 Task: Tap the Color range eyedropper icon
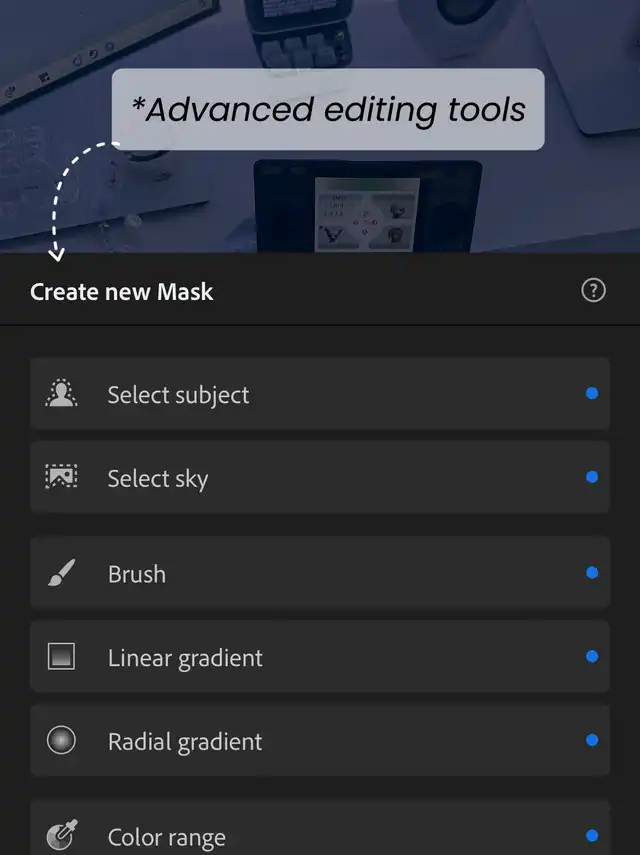[61, 836]
